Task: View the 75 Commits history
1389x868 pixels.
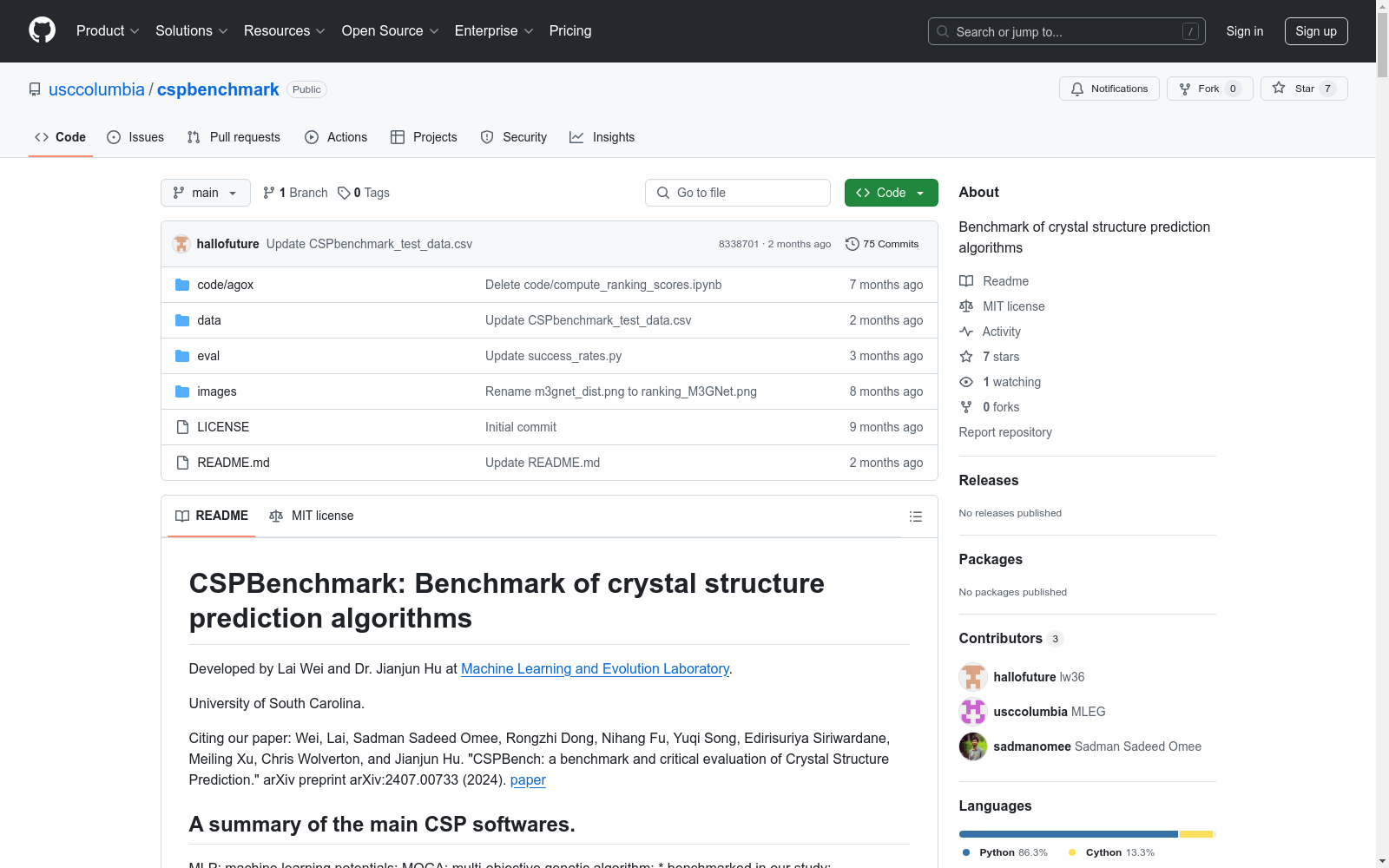Action: [882, 244]
